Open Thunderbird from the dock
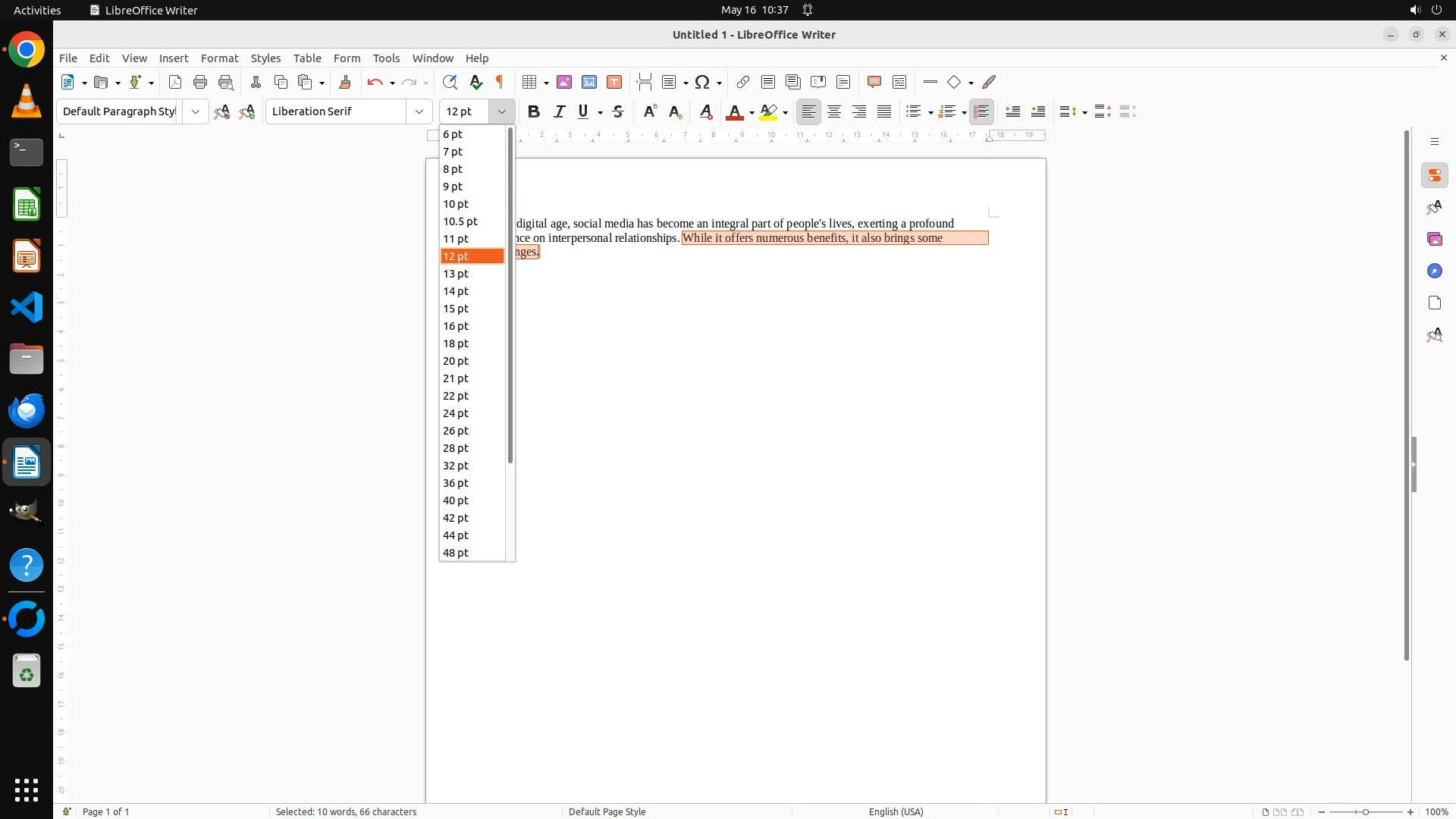1456x819 pixels. pos(27,410)
